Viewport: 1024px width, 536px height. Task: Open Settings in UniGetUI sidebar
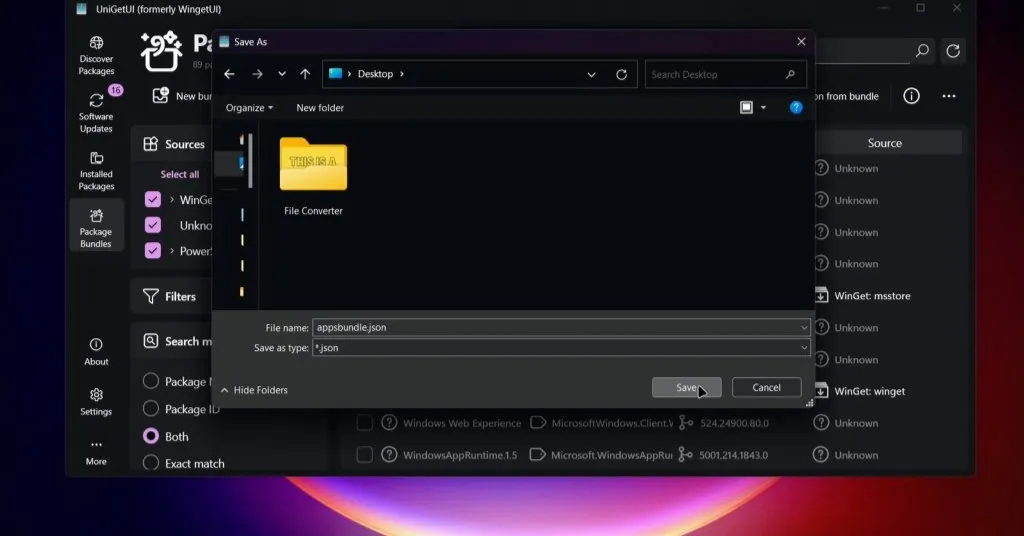coord(96,402)
